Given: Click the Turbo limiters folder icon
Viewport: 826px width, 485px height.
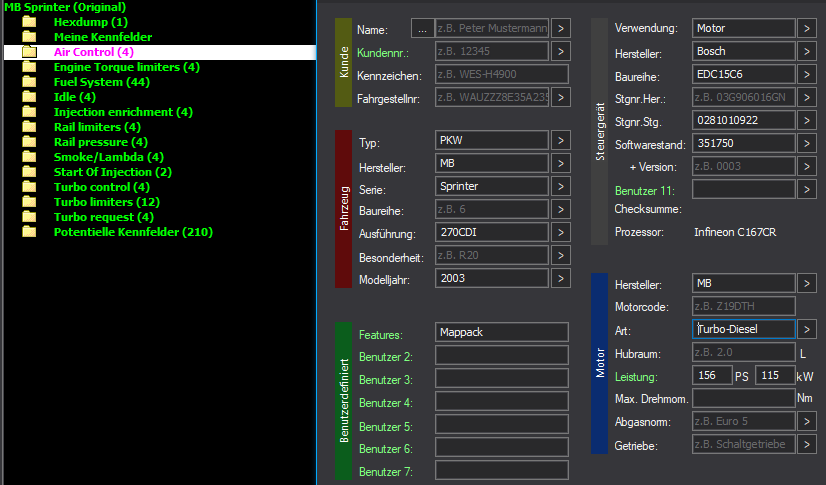Looking at the screenshot, I should pos(29,202).
